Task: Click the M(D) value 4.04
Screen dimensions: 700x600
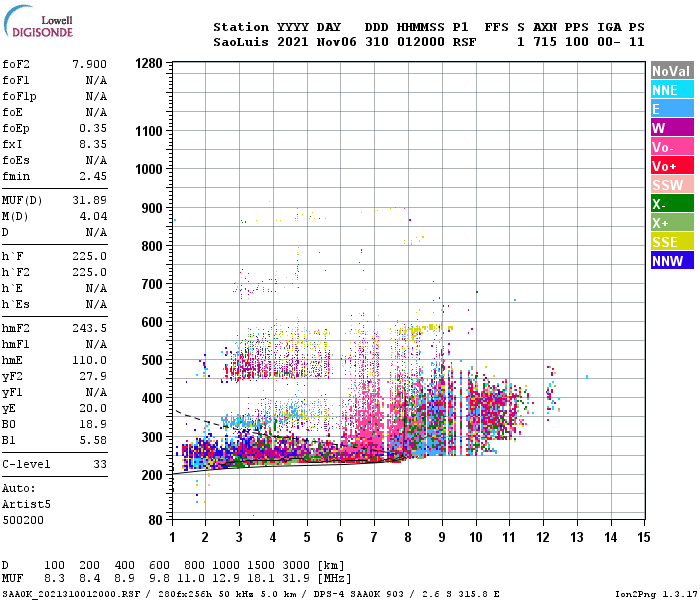Action: pyautogui.click(x=93, y=217)
